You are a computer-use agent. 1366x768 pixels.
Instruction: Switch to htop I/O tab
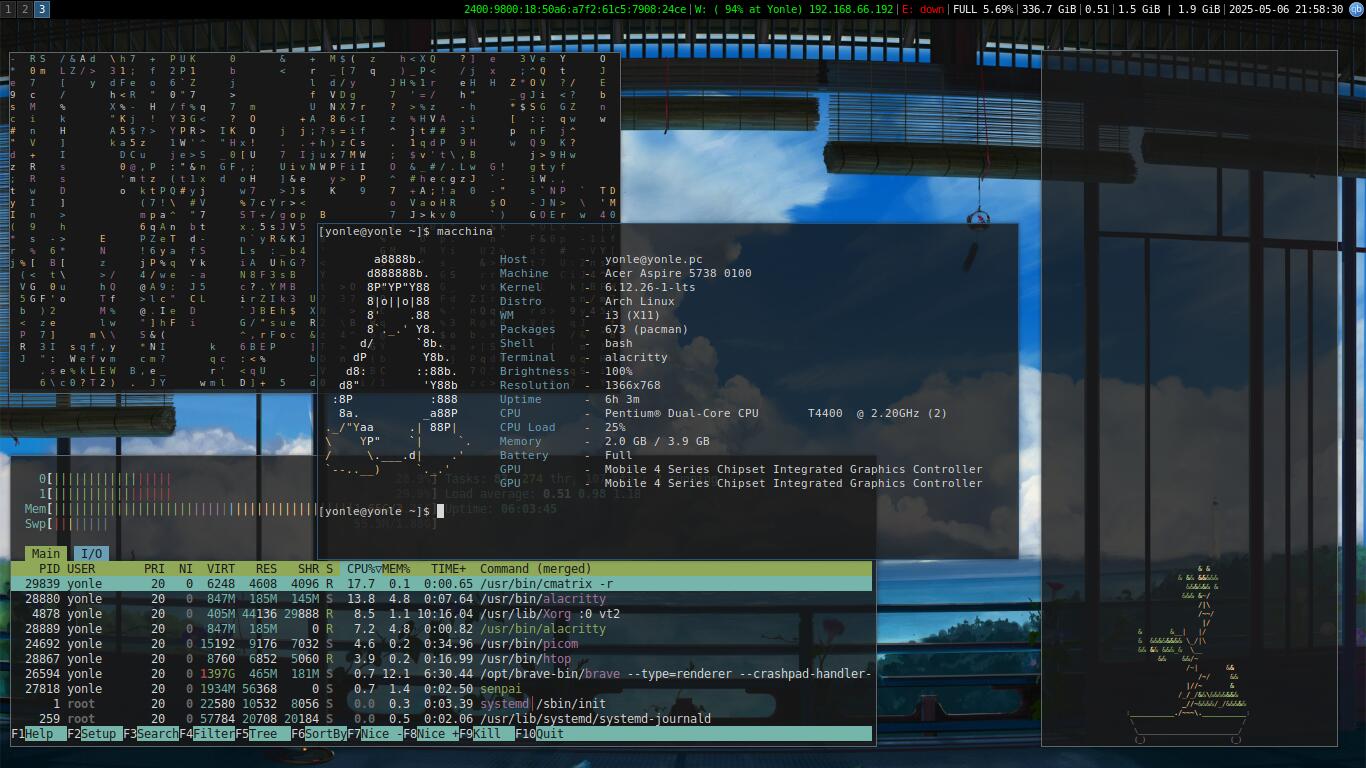click(x=91, y=554)
